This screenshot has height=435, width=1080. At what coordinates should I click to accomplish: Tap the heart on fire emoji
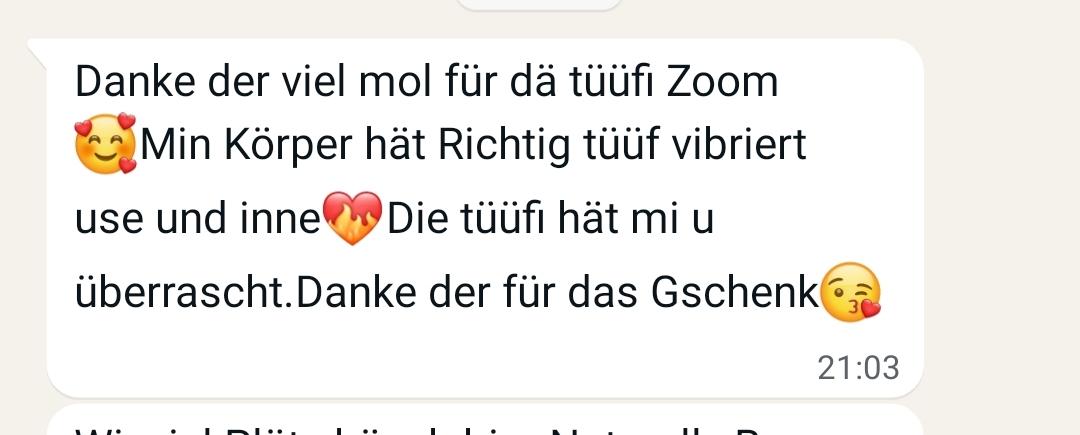[353, 218]
